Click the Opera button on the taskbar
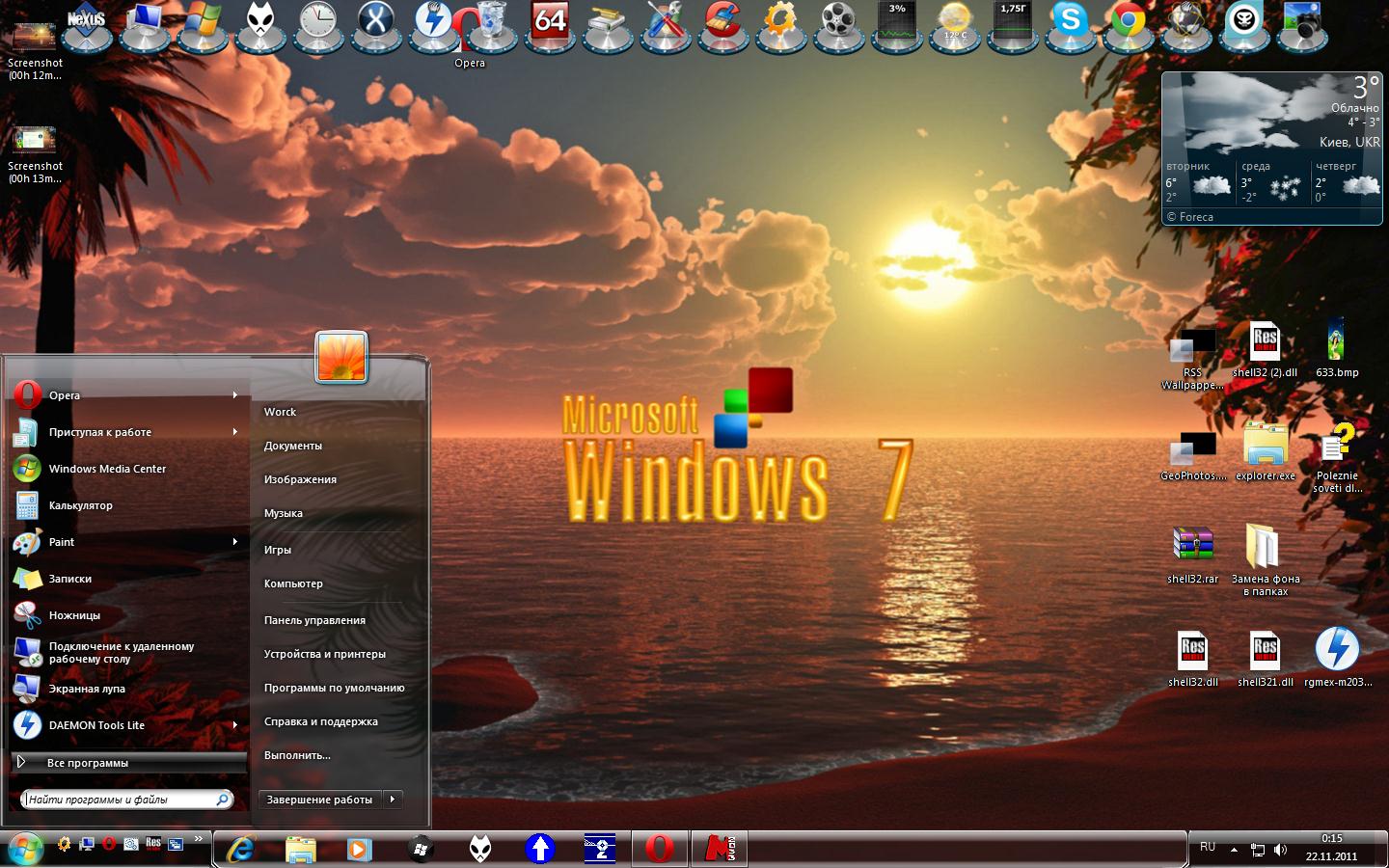This screenshot has width=1389, height=868. coord(660,849)
